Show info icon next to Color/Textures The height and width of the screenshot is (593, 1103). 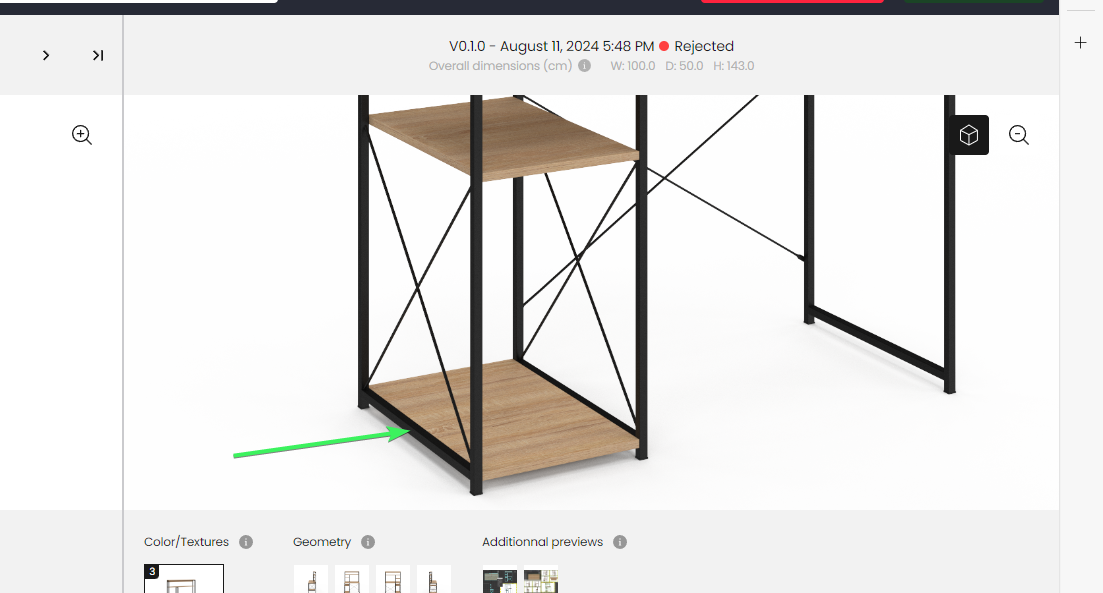pos(246,542)
